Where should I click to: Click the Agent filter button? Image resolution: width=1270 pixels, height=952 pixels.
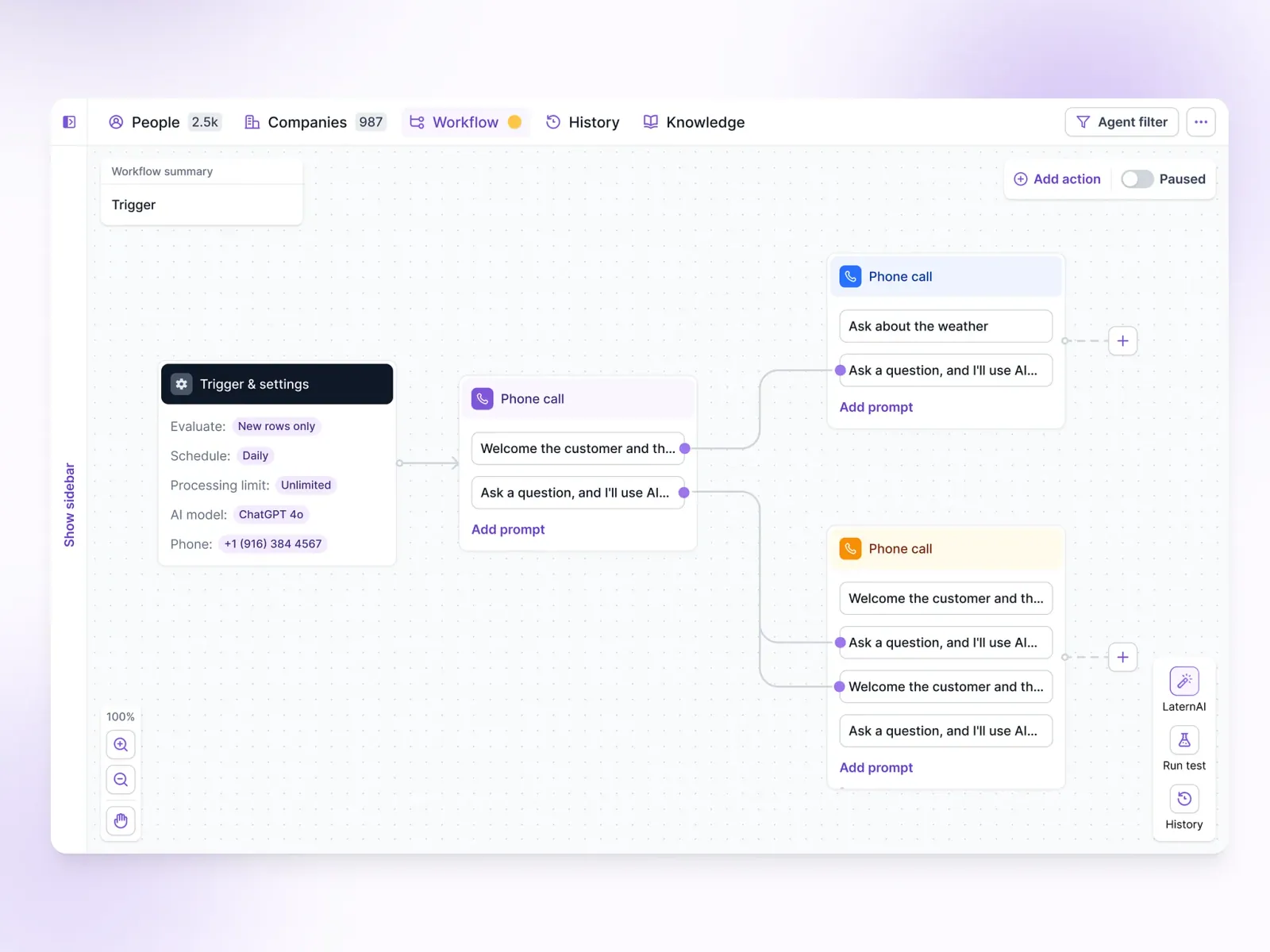(x=1122, y=122)
